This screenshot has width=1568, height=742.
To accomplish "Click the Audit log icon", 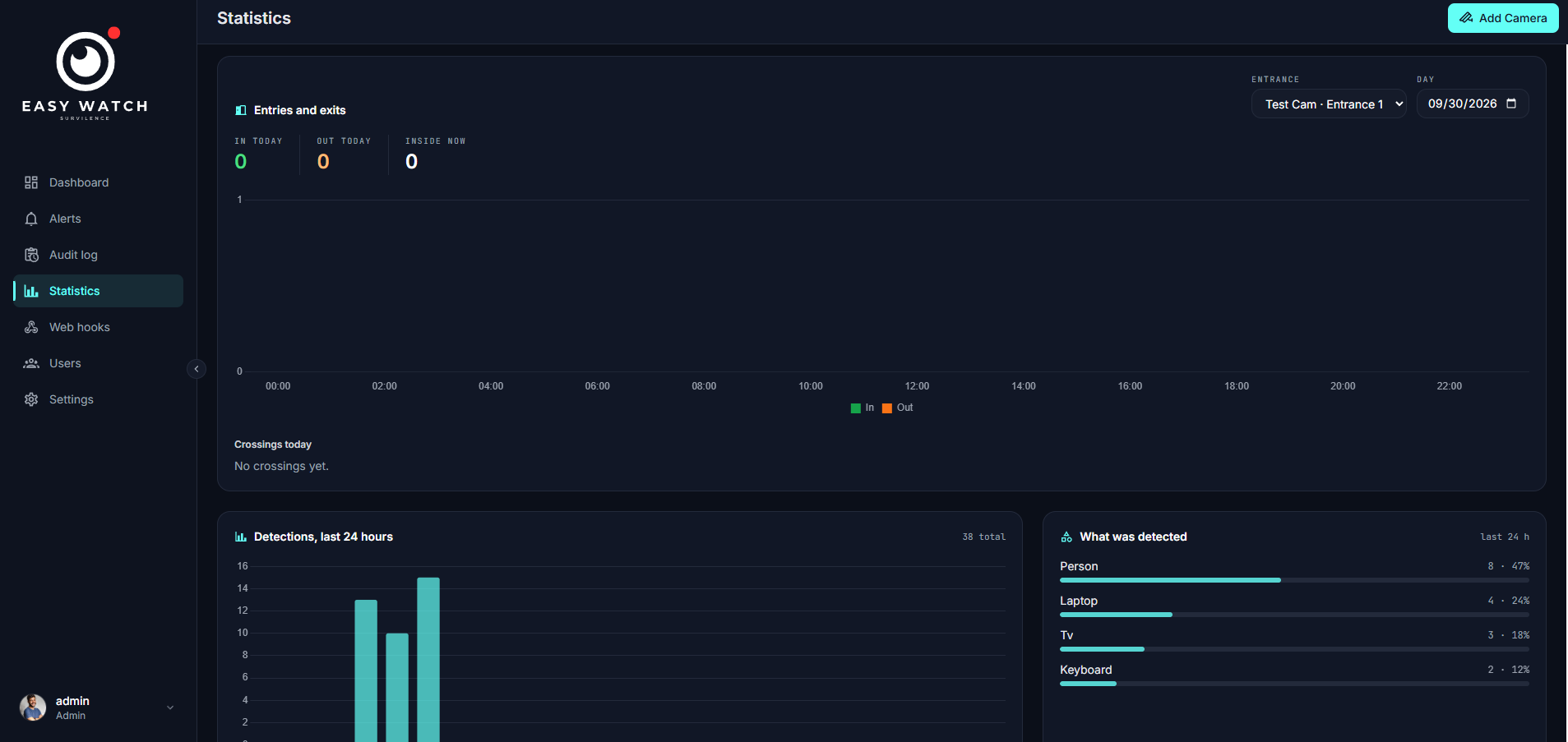I will 31,255.
